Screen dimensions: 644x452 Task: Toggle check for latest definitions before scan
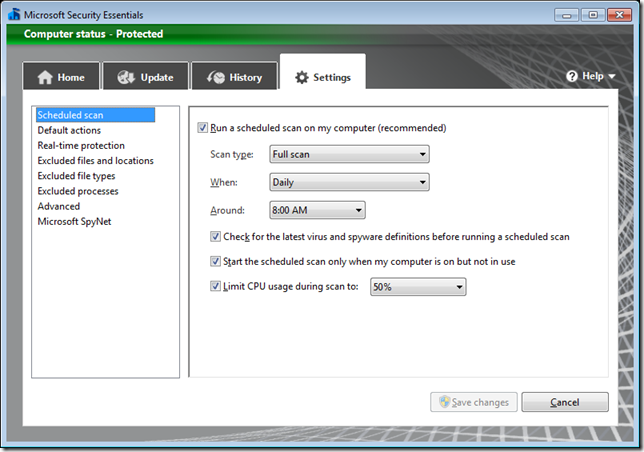[216, 237]
